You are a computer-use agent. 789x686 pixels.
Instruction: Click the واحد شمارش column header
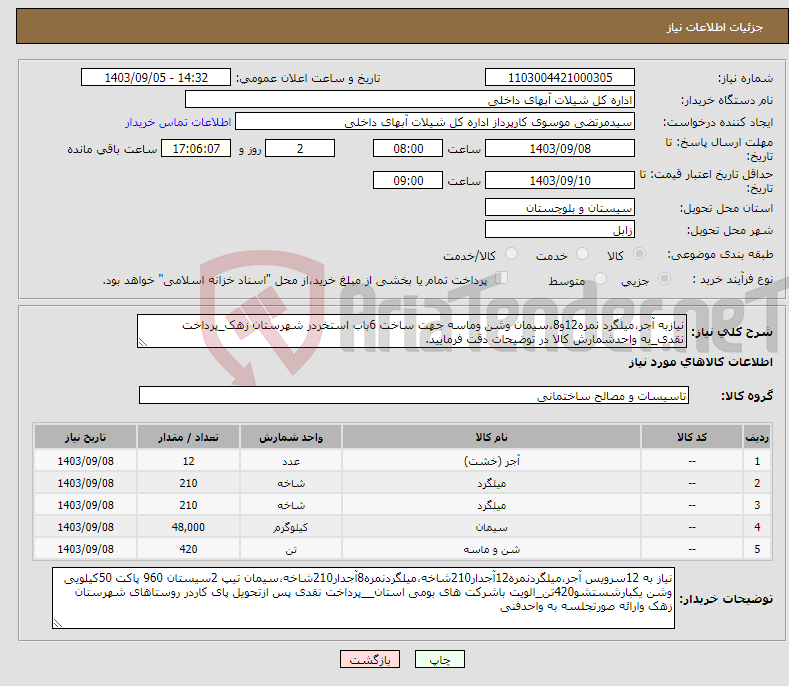291,437
